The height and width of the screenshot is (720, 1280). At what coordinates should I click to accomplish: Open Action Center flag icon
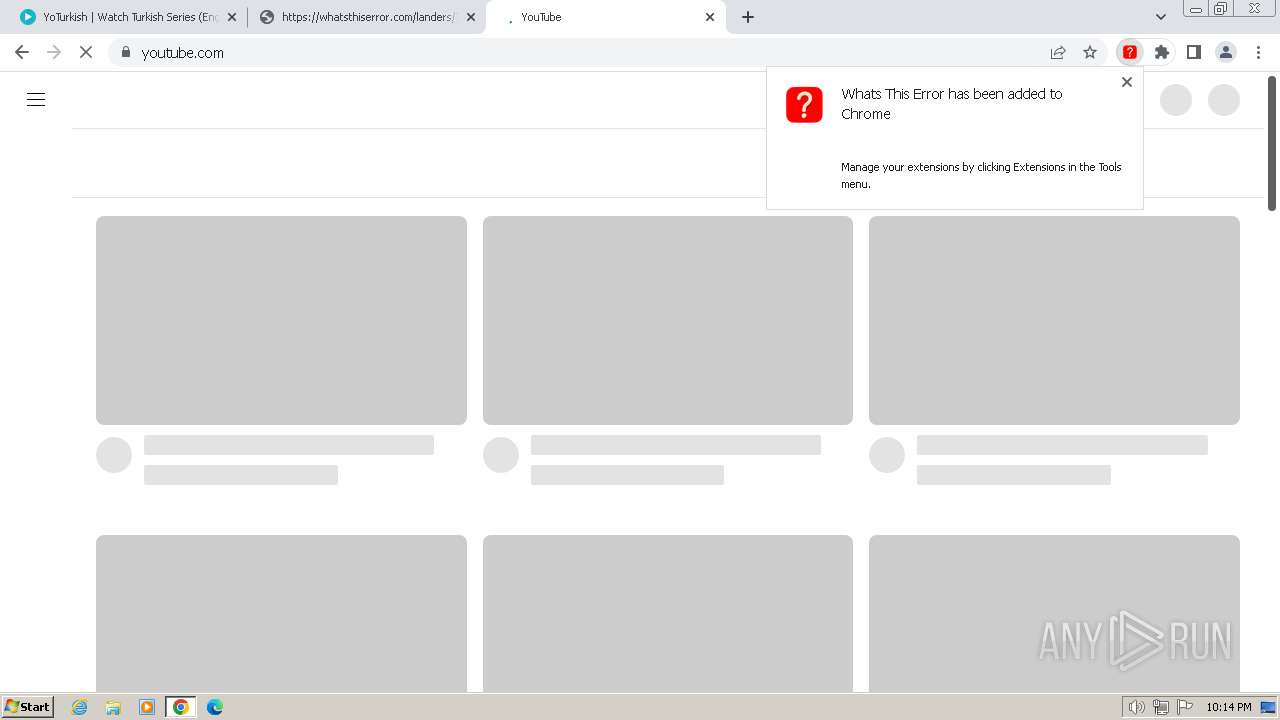coord(1184,707)
